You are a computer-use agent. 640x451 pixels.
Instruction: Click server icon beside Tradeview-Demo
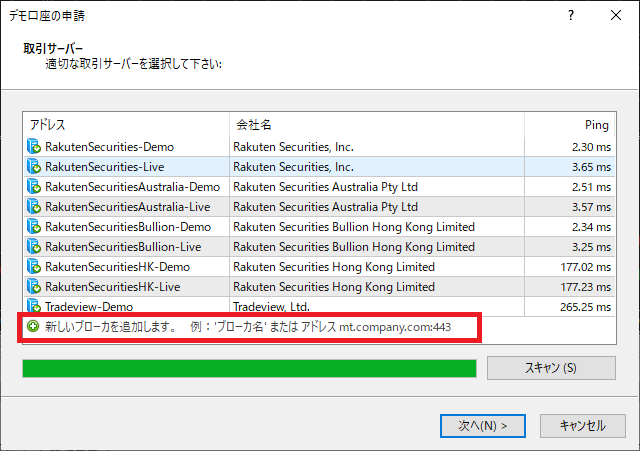34,306
